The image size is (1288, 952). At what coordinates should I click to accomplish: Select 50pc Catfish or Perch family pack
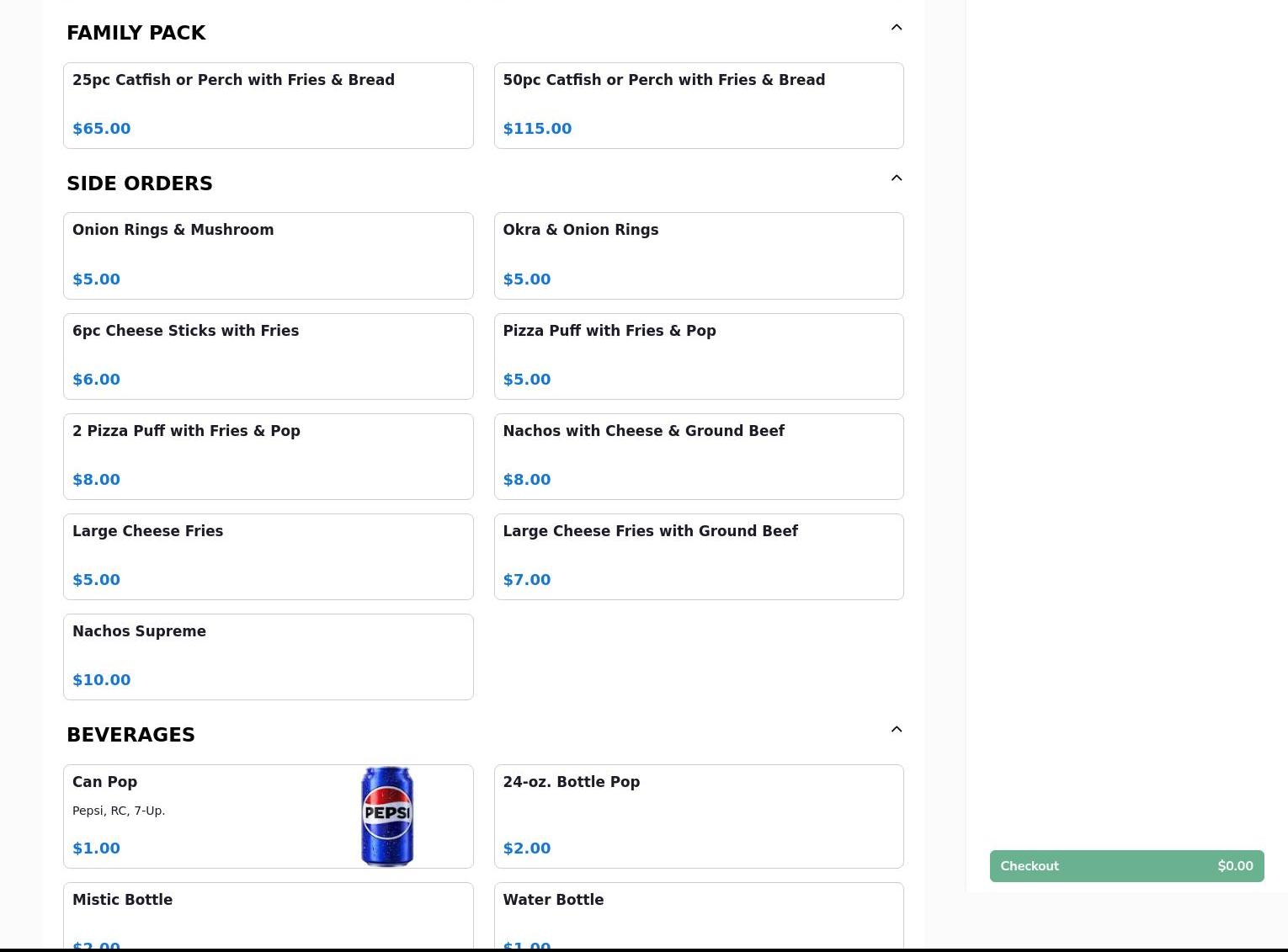click(x=698, y=105)
